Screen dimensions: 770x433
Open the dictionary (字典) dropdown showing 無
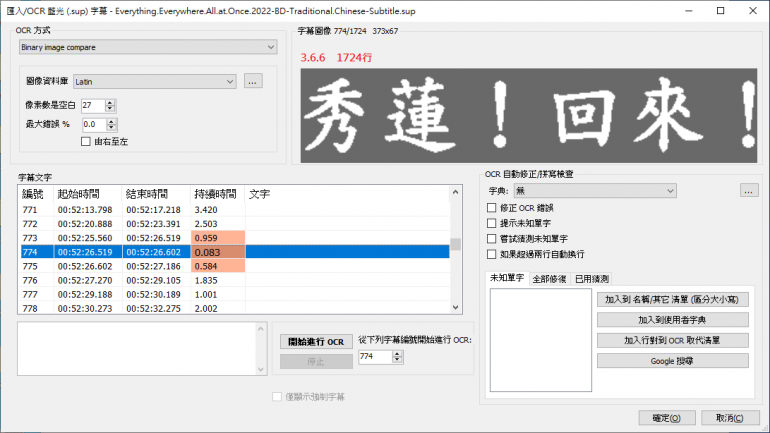pos(595,190)
